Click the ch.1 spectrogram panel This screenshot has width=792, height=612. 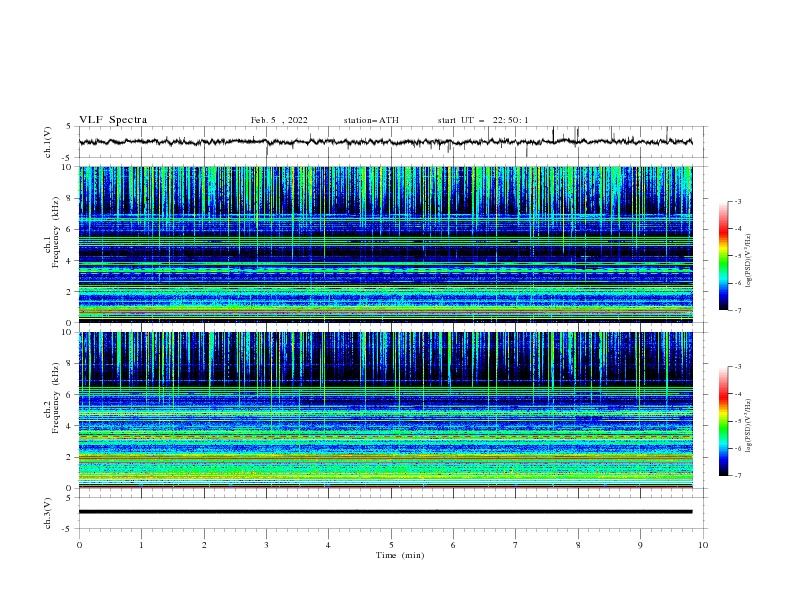click(385, 244)
